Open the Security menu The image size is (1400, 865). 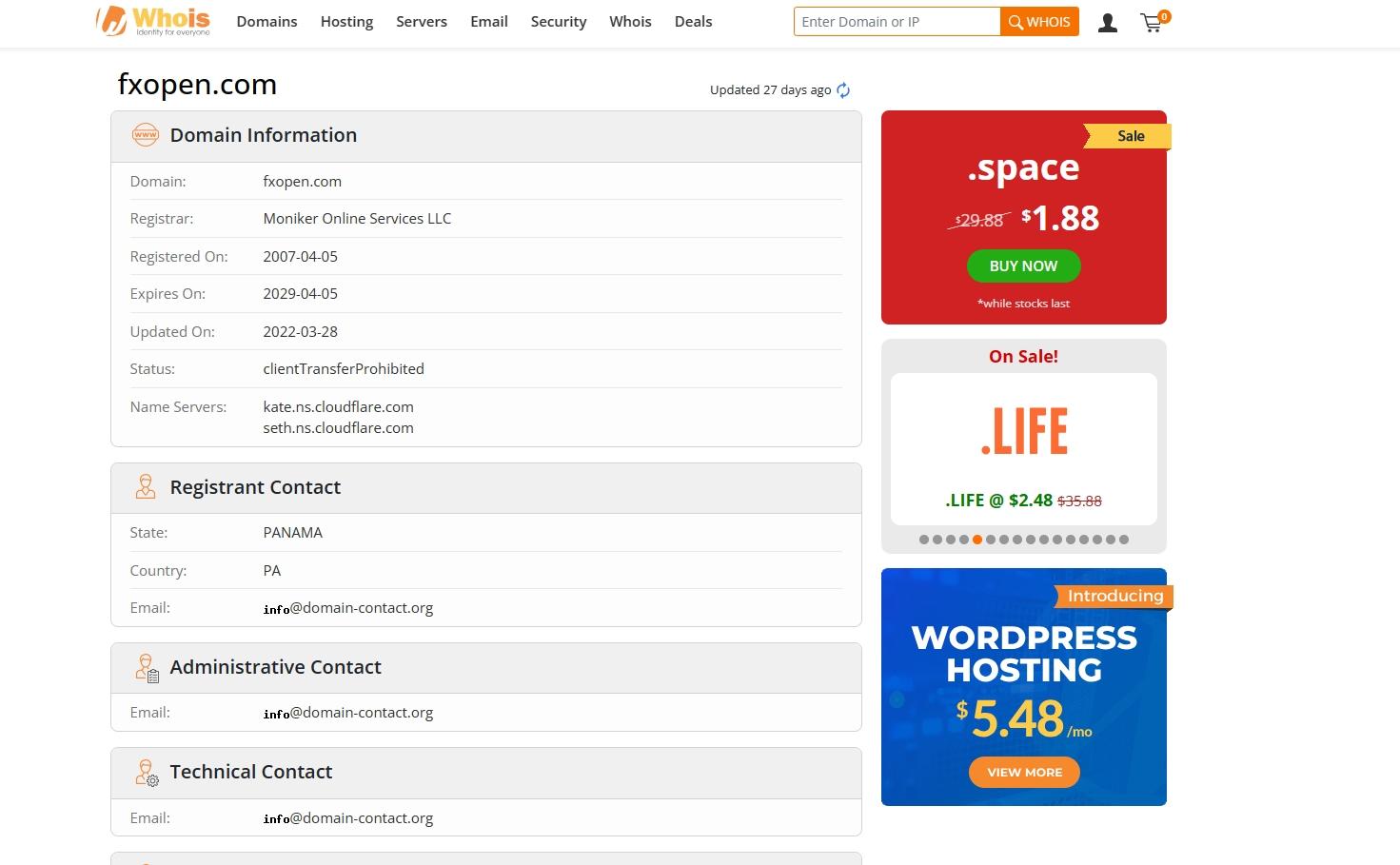click(559, 21)
